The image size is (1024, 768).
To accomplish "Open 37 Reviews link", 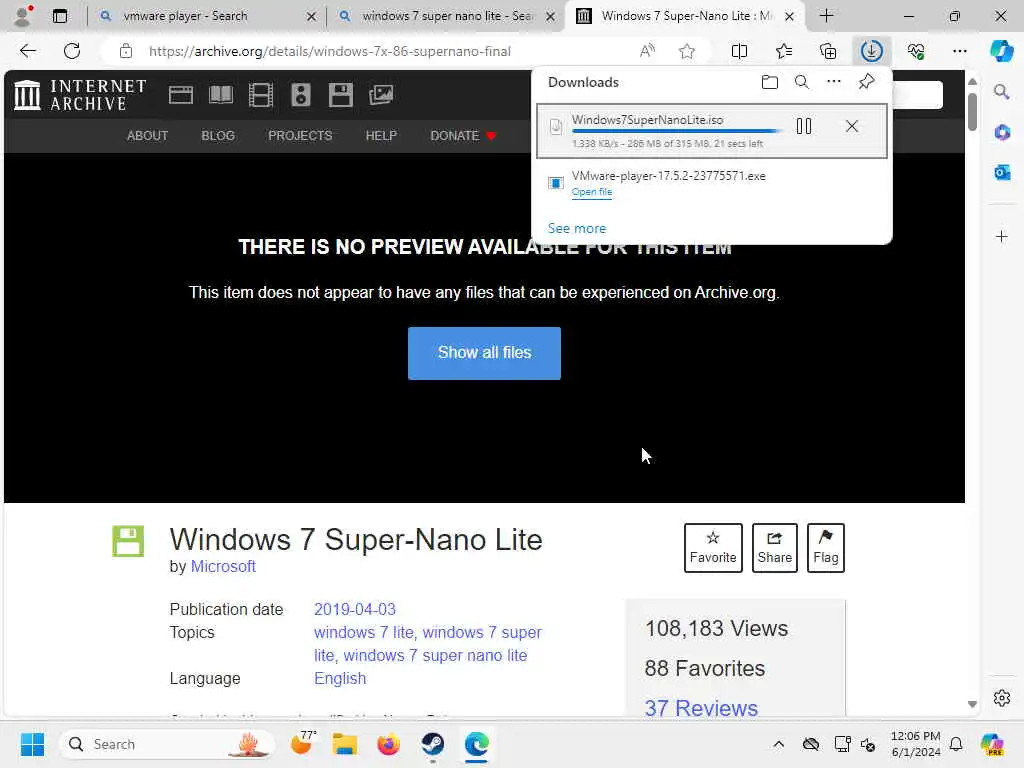I will click(x=701, y=708).
